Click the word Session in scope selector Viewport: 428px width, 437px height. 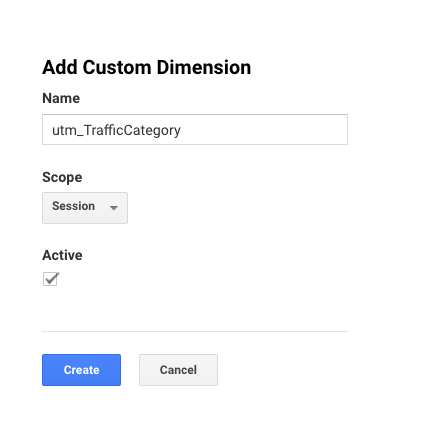(x=73, y=206)
